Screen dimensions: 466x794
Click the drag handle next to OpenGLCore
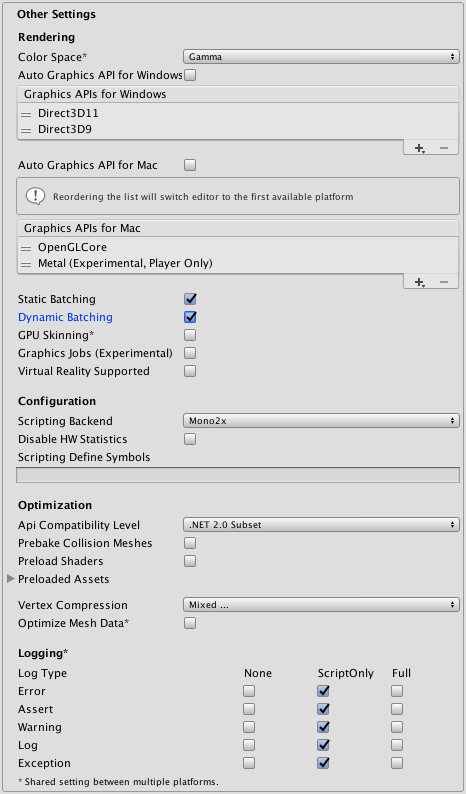[x=26, y=249]
